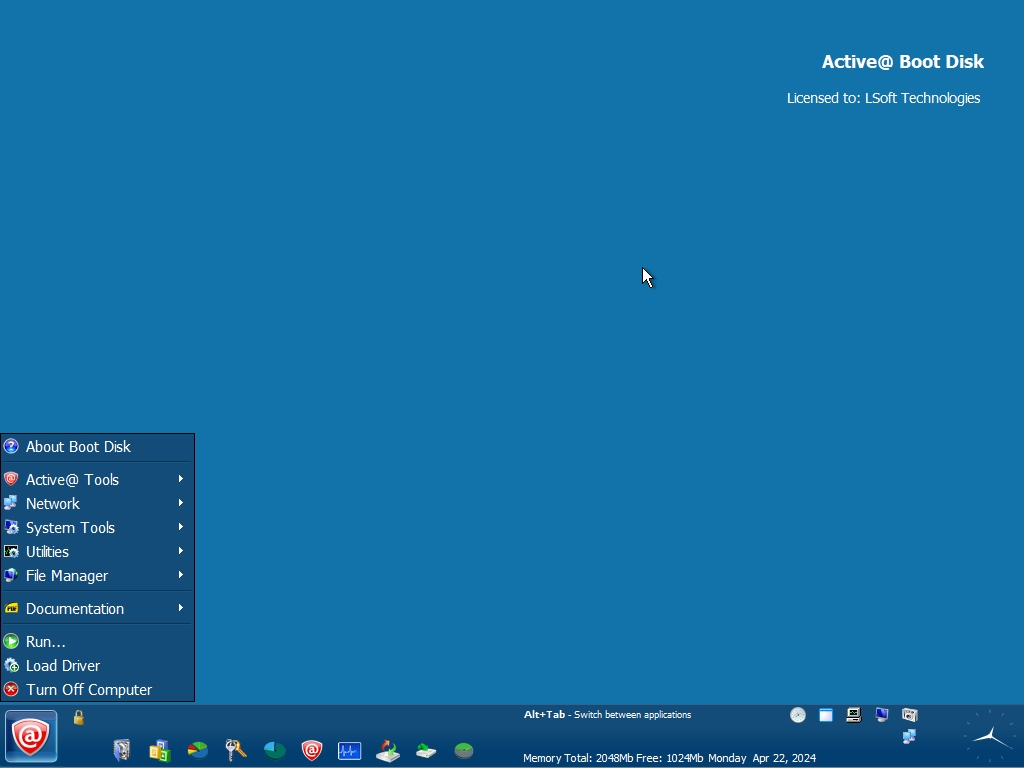Click the multicolor pie chart icon
This screenshot has height=768, width=1024.
198,750
